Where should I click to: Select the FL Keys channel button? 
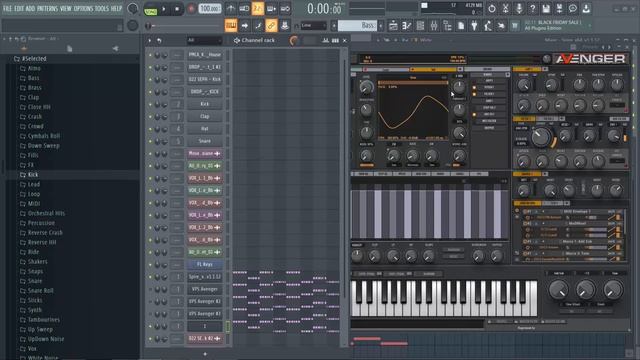204,264
